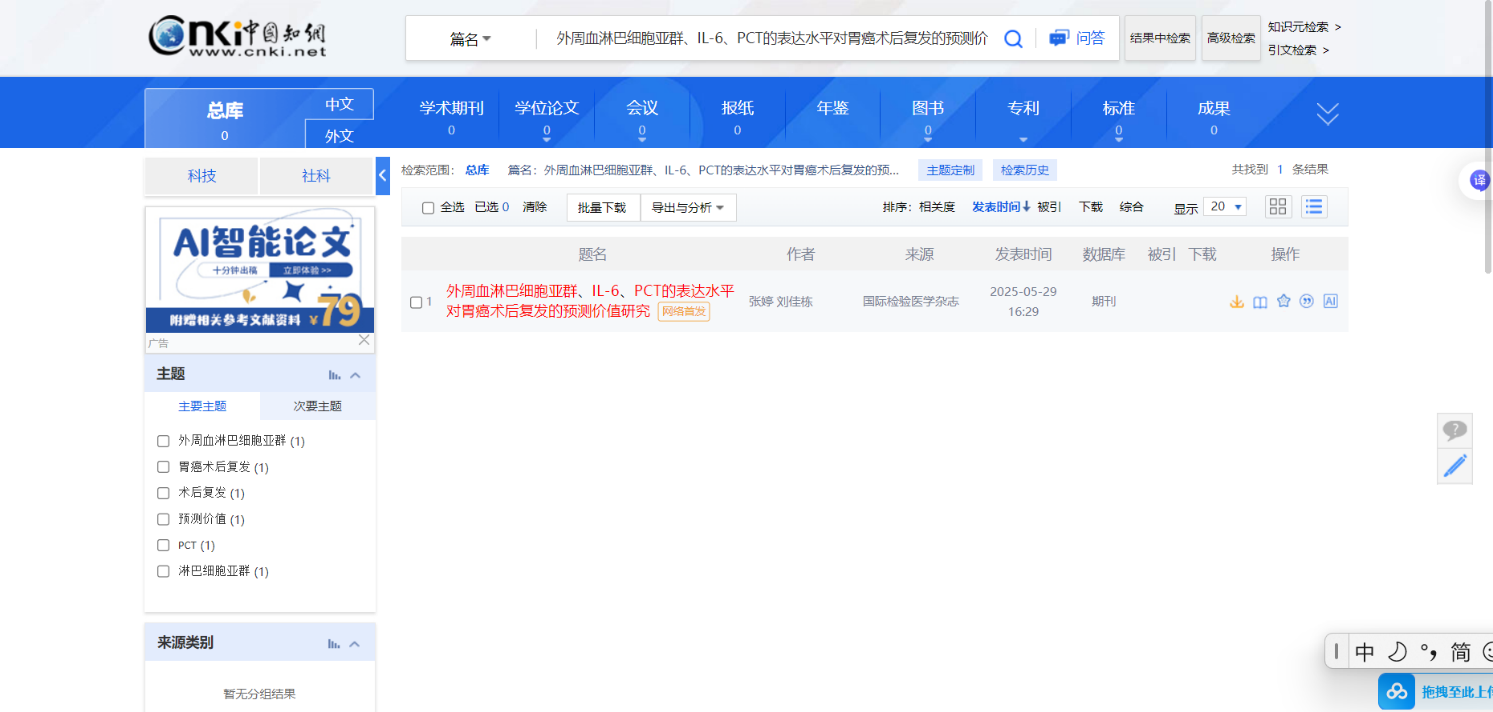The width and height of the screenshot is (1493, 712).
Task: Switch to list view layout icon
Action: (1314, 207)
